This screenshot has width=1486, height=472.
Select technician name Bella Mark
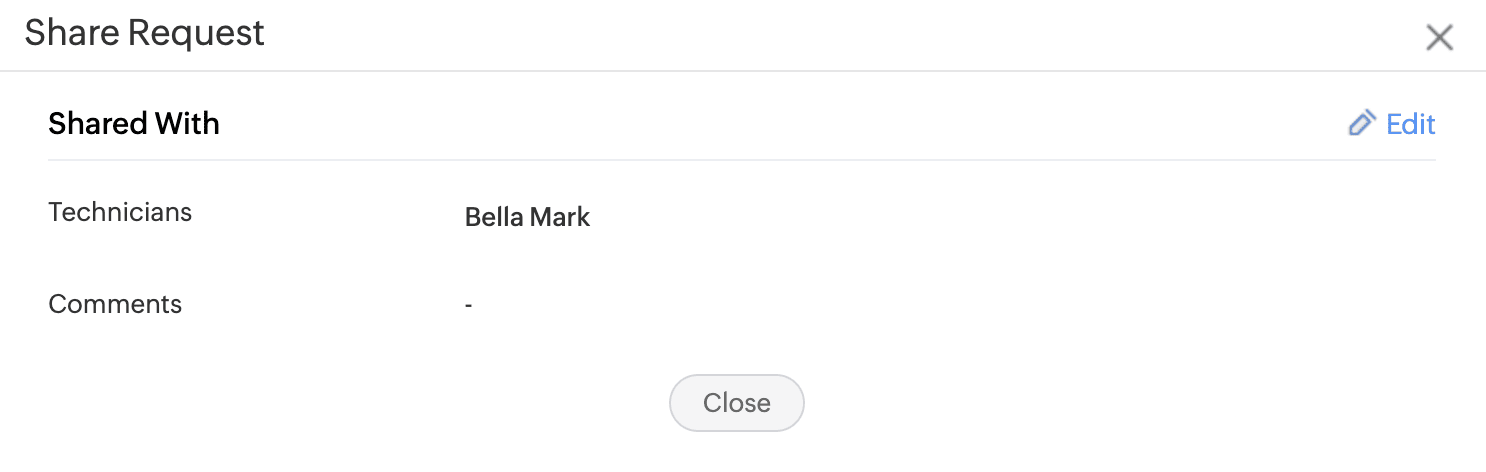point(527,217)
